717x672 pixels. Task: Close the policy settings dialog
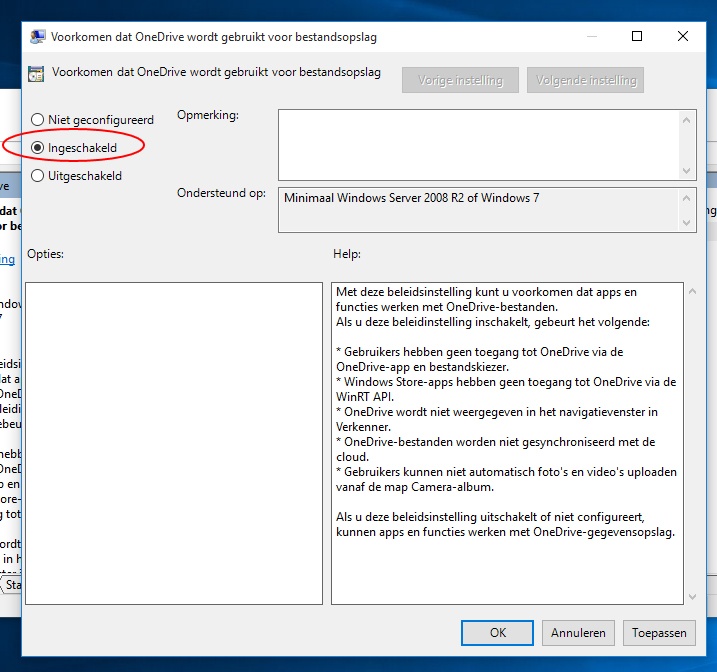[682, 36]
